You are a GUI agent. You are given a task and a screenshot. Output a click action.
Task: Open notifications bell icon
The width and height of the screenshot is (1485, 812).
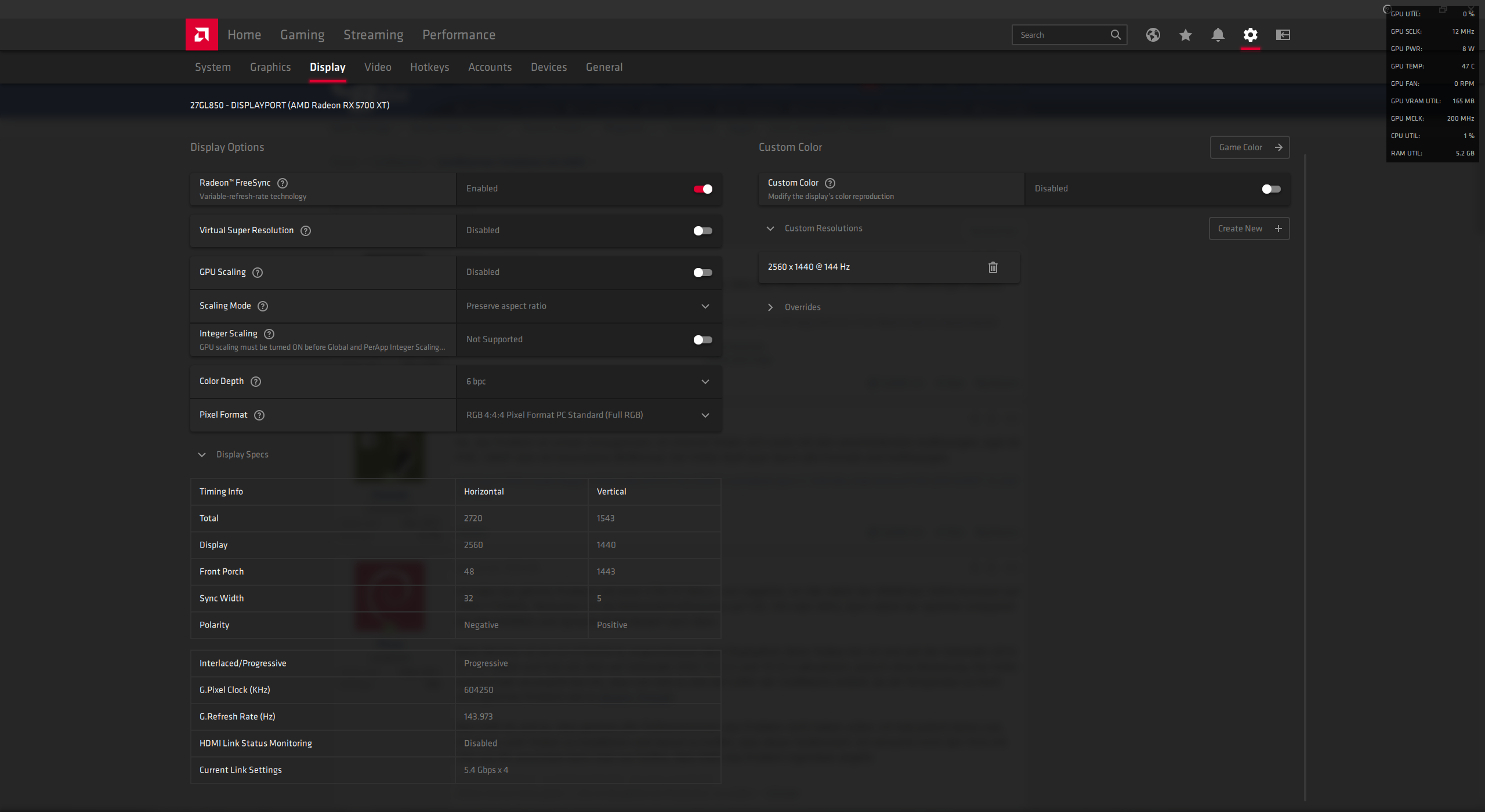[1218, 35]
